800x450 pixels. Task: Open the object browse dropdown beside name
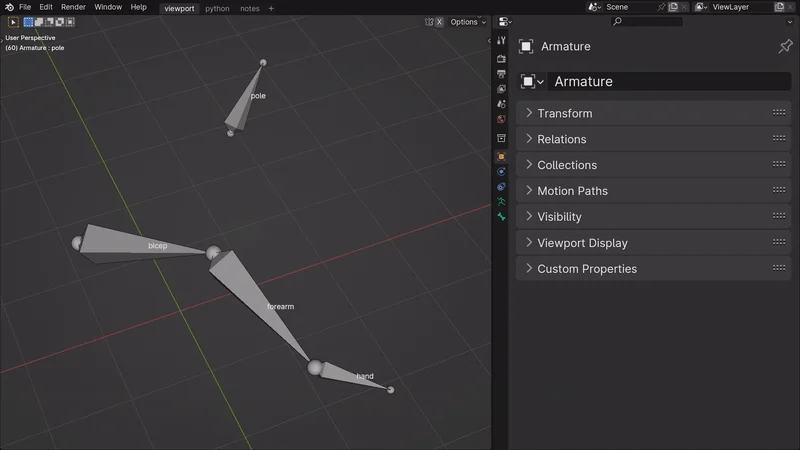532,82
